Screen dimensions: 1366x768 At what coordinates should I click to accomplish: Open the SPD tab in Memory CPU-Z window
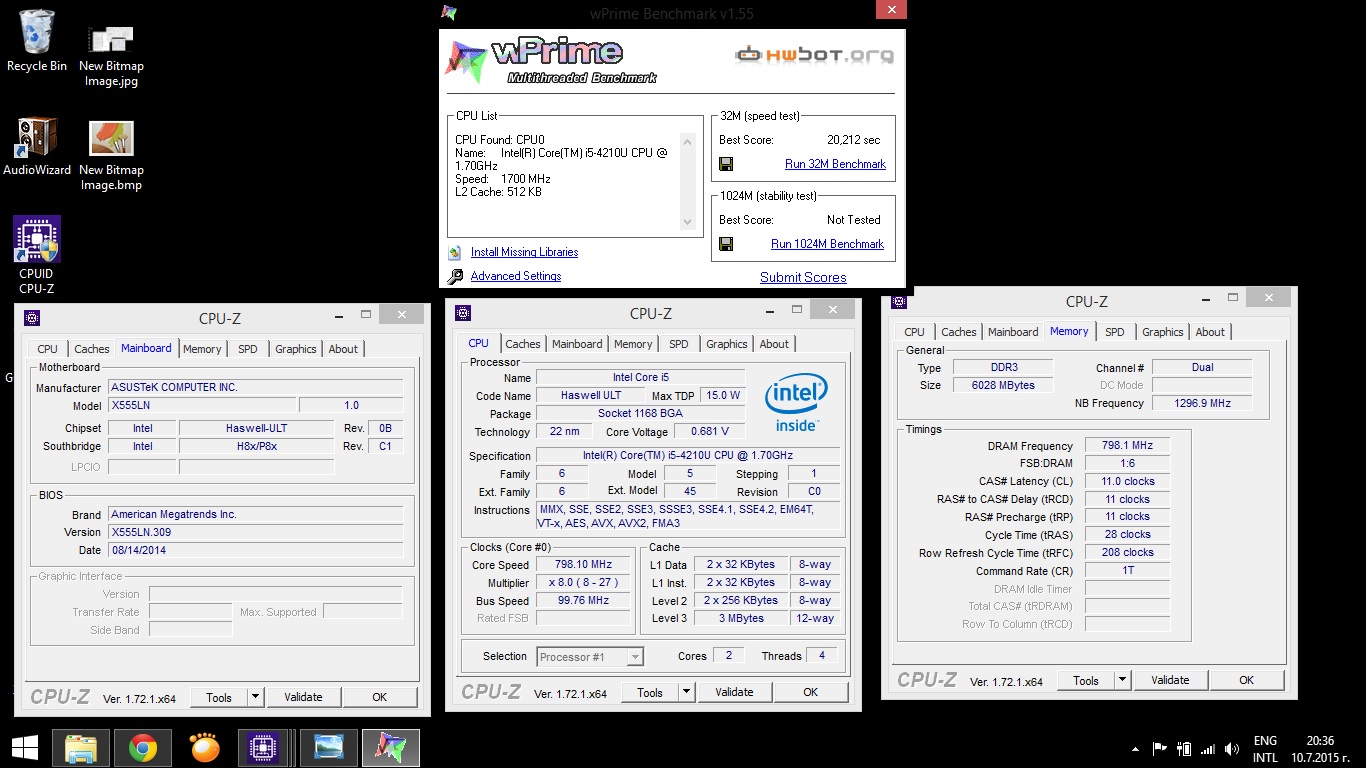pyautogui.click(x=1115, y=332)
